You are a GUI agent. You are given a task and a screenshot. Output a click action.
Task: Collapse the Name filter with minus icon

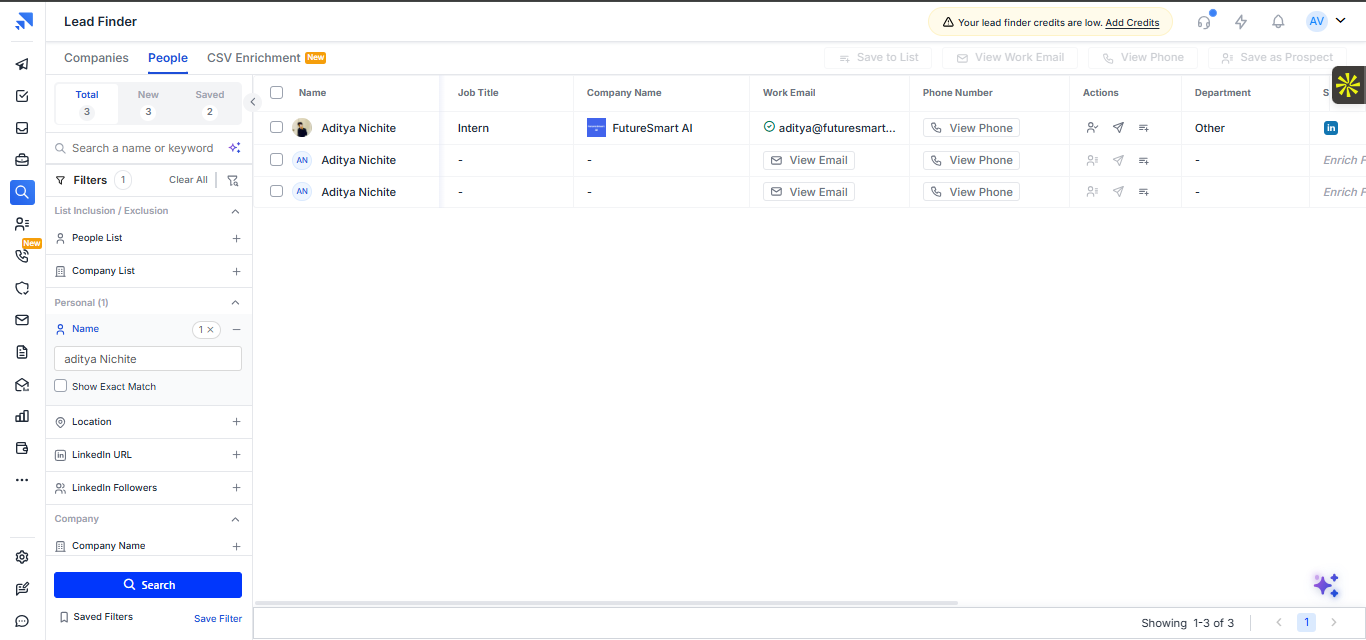pyautogui.click(x=237, y=329)
